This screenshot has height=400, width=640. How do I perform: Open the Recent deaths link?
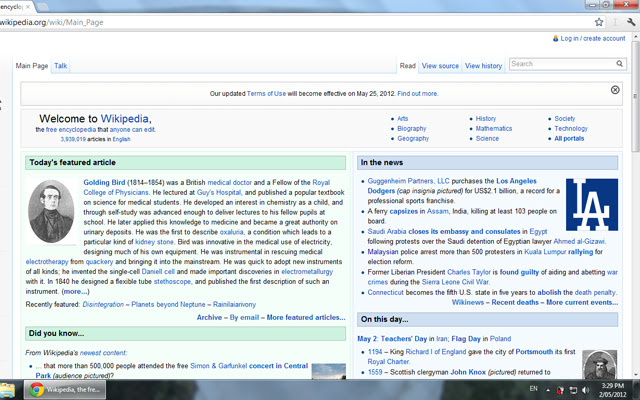515,302
